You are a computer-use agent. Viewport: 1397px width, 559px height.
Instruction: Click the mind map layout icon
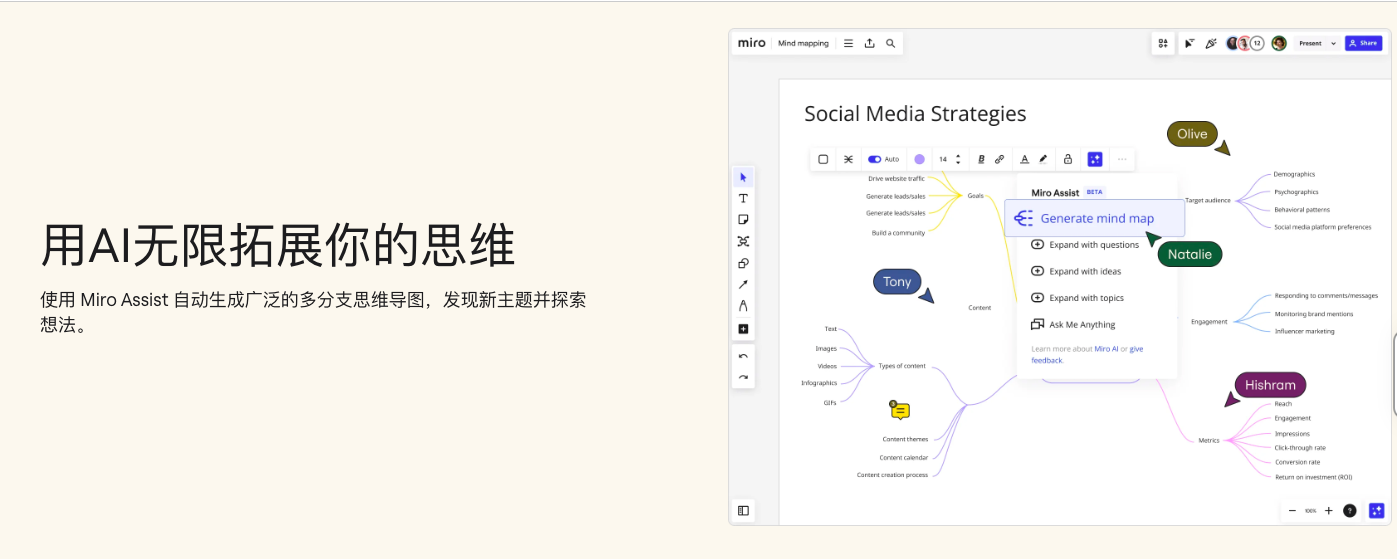tap(848, 159)
